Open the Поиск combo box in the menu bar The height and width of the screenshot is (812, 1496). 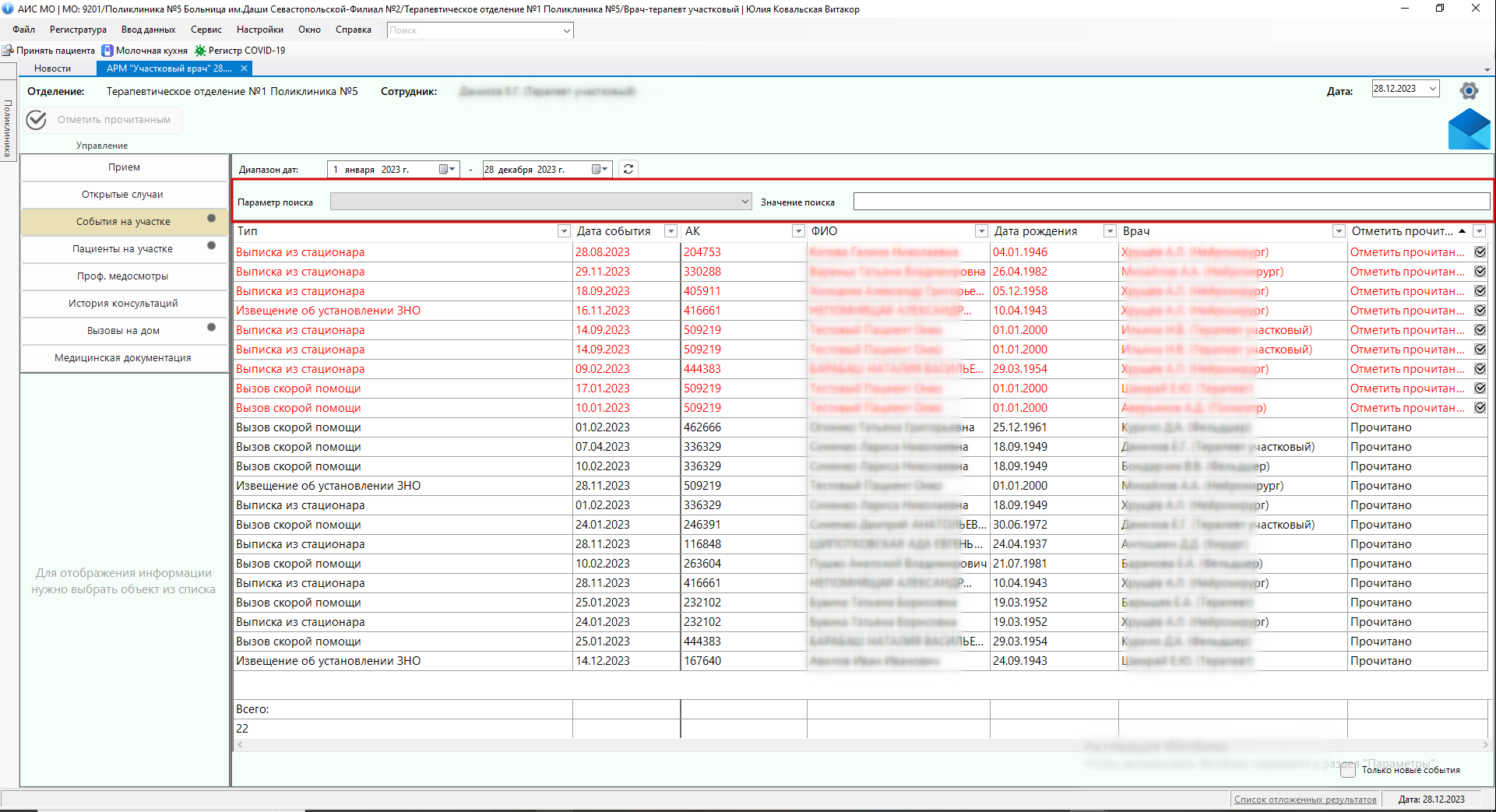(480, 30)
